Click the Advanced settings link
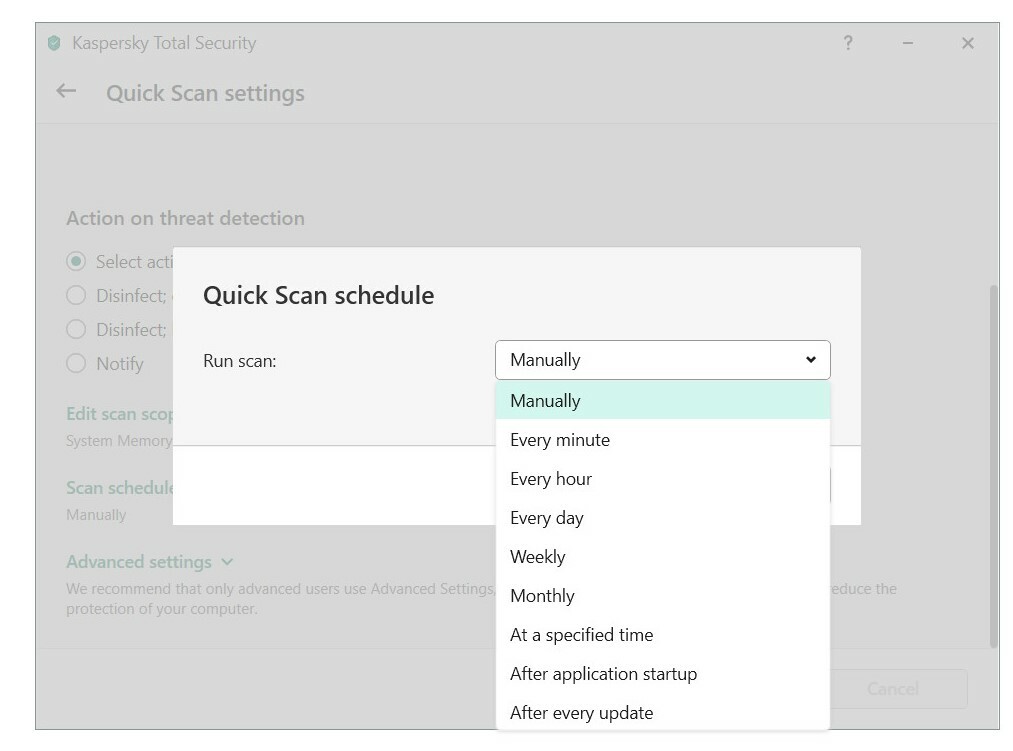The height and width of the screenshot is (751, 1013). click(x=139, y=562)
